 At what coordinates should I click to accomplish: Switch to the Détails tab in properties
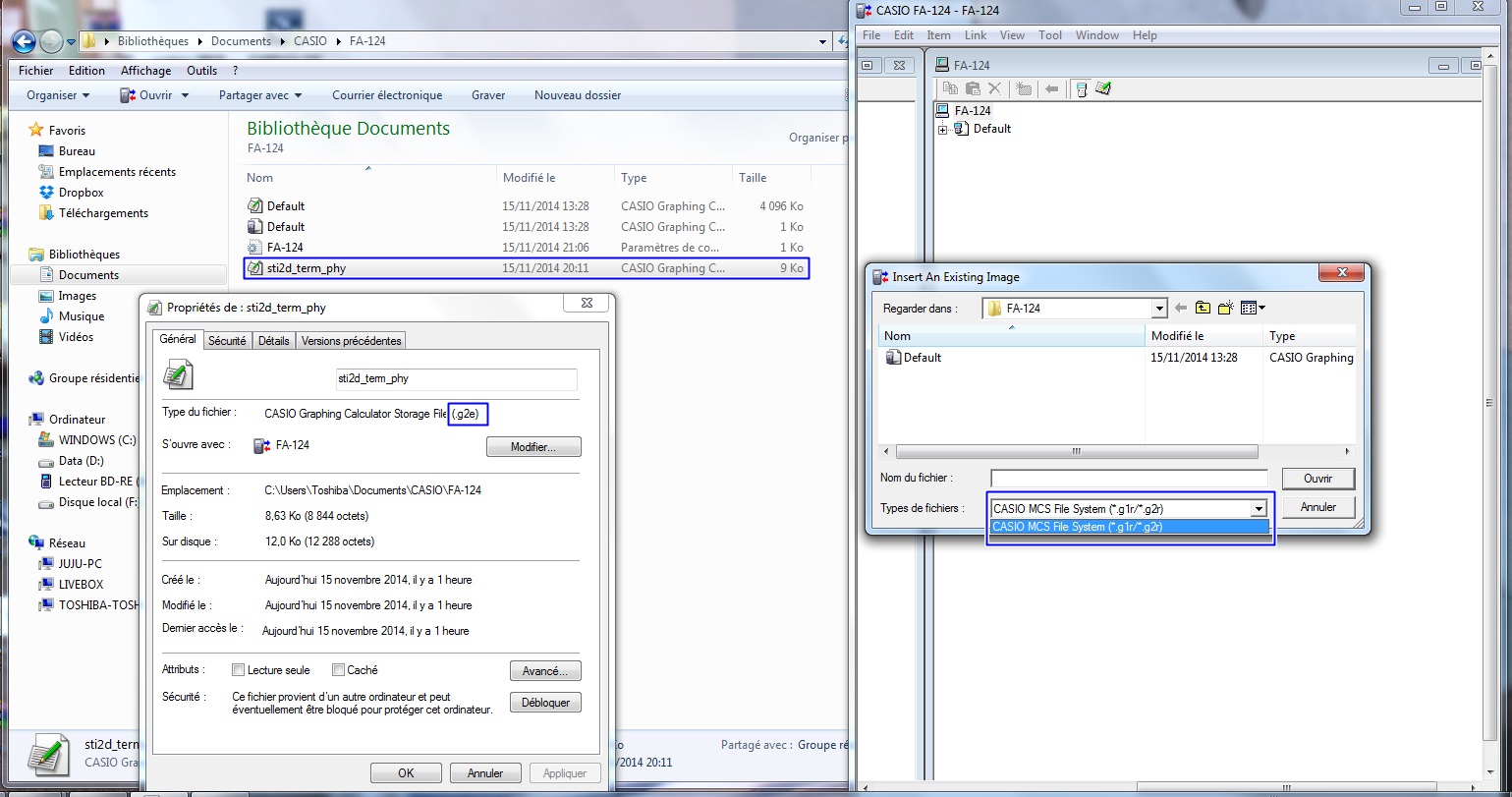274,341
